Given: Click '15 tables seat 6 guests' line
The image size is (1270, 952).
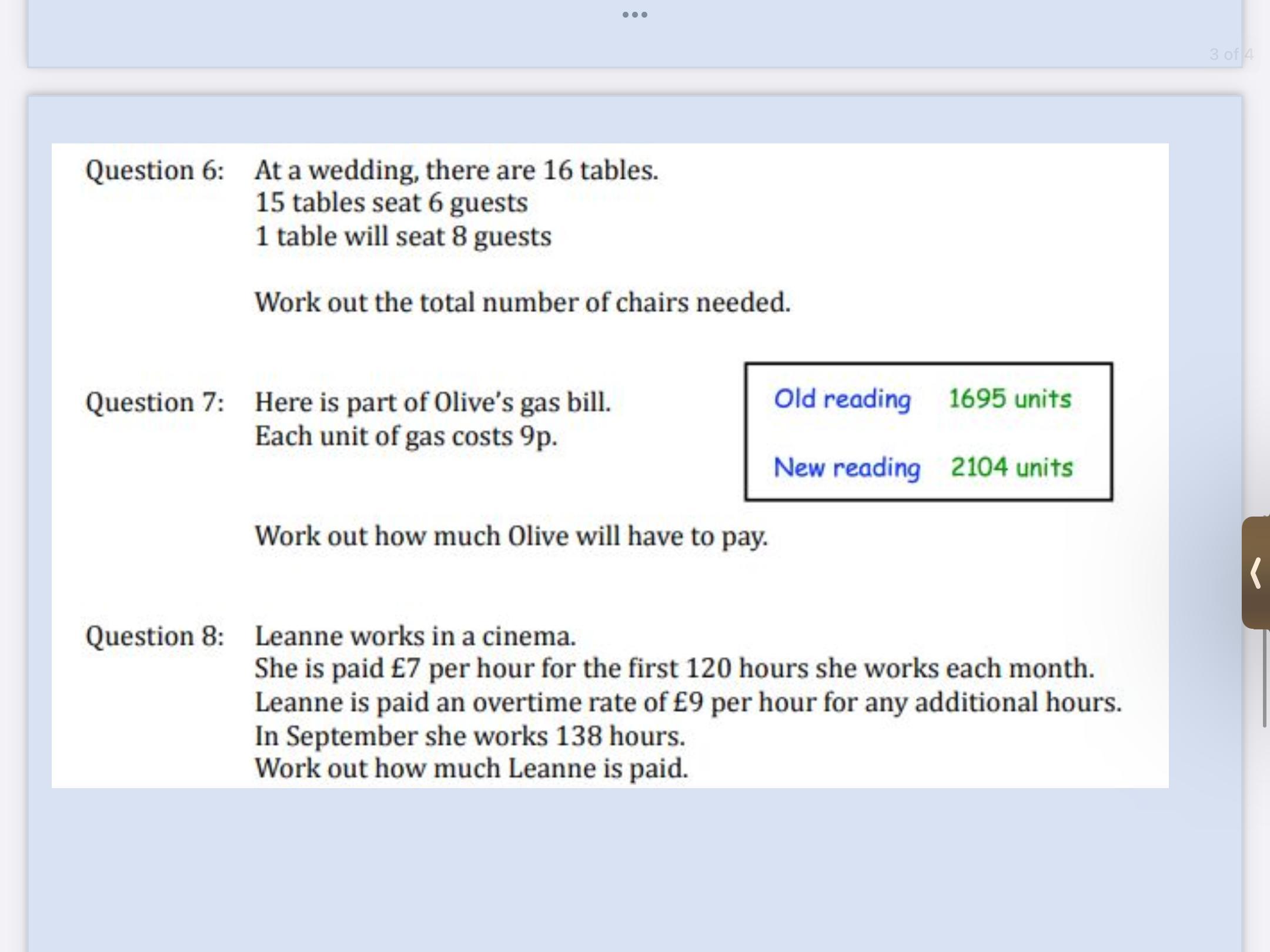Looking at the screenshot, I should coord(391,203).
